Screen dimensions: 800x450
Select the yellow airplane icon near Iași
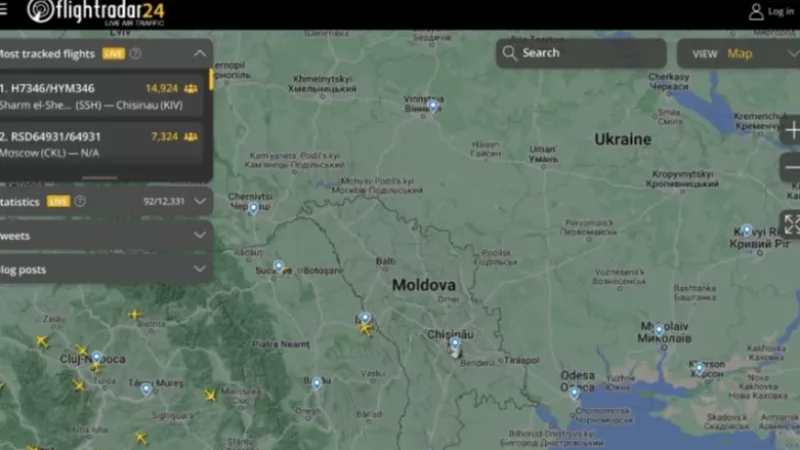point(366,329)
